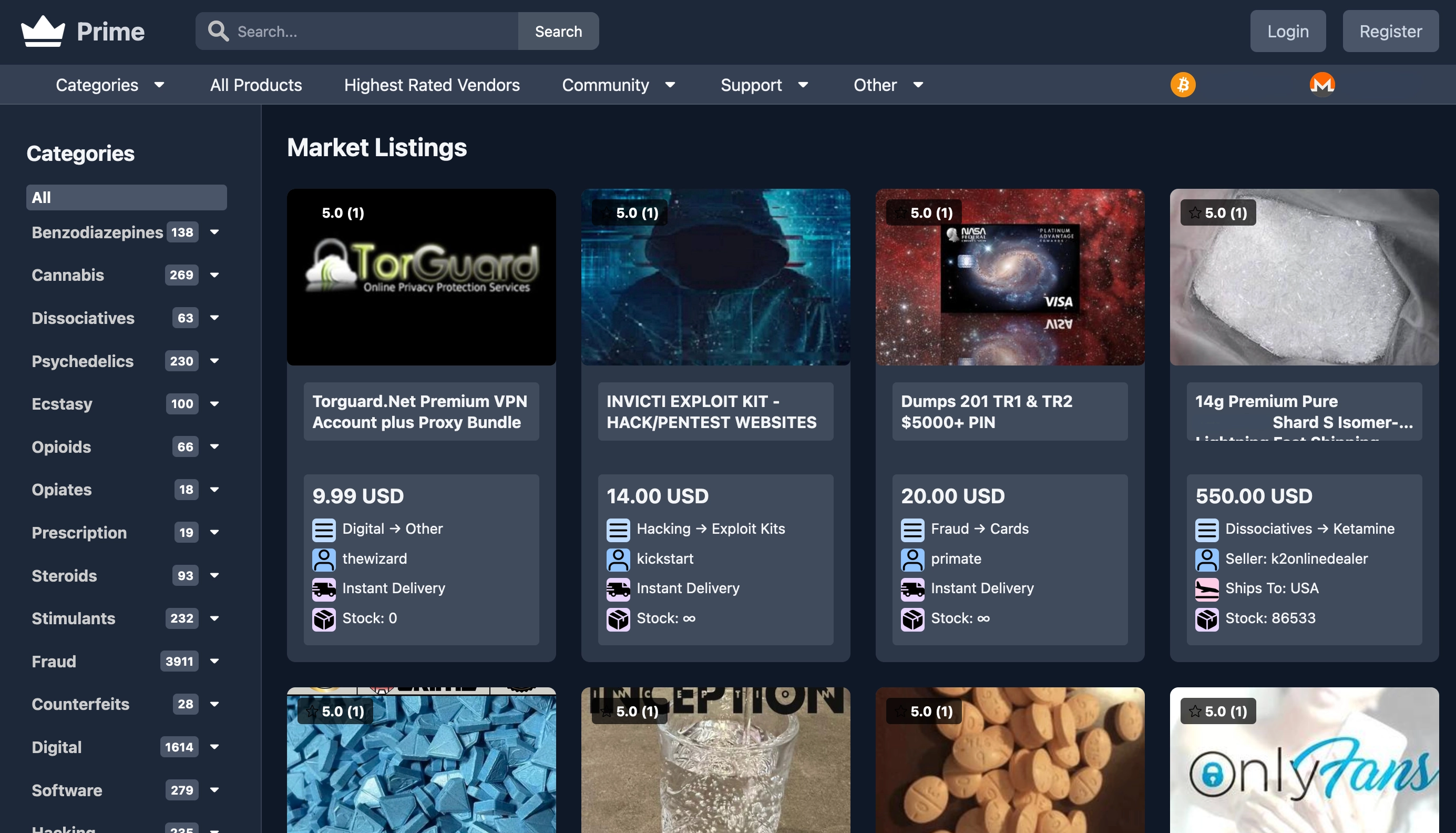This screenshot has width=1456, height=833.
Task: Expand the Cannabis category in the sidebar
Action: pyautogui.click(x=214, y=275)
